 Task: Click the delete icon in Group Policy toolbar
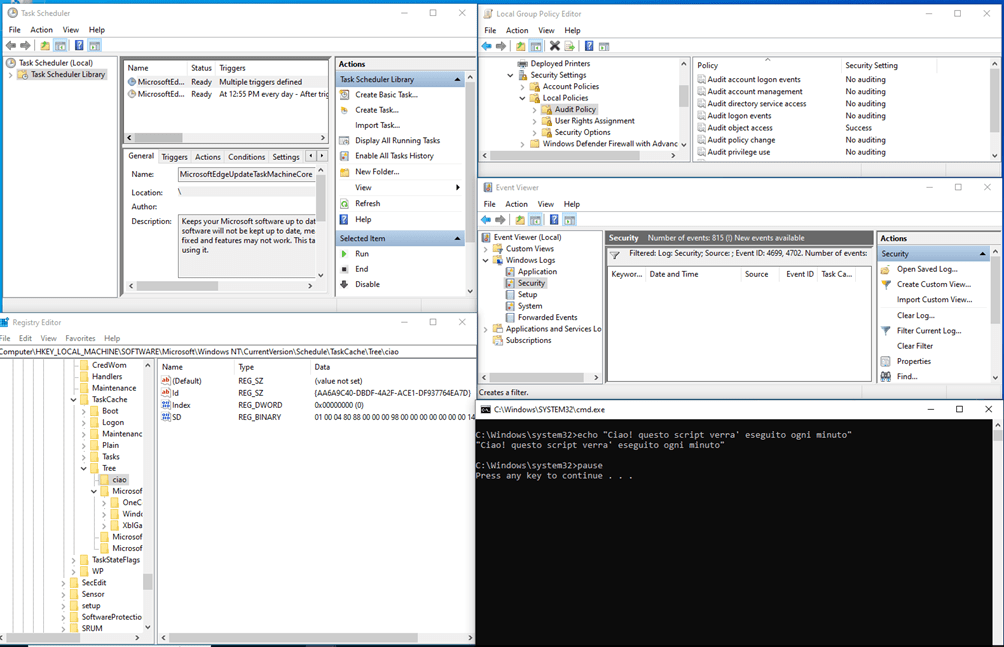[554, 46]
